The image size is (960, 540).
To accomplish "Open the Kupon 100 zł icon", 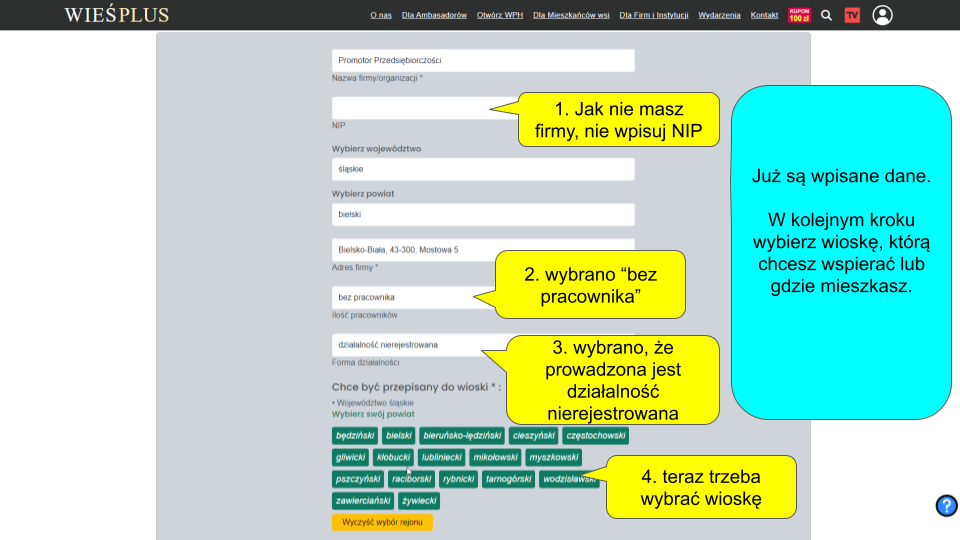I will click(798, 15).
